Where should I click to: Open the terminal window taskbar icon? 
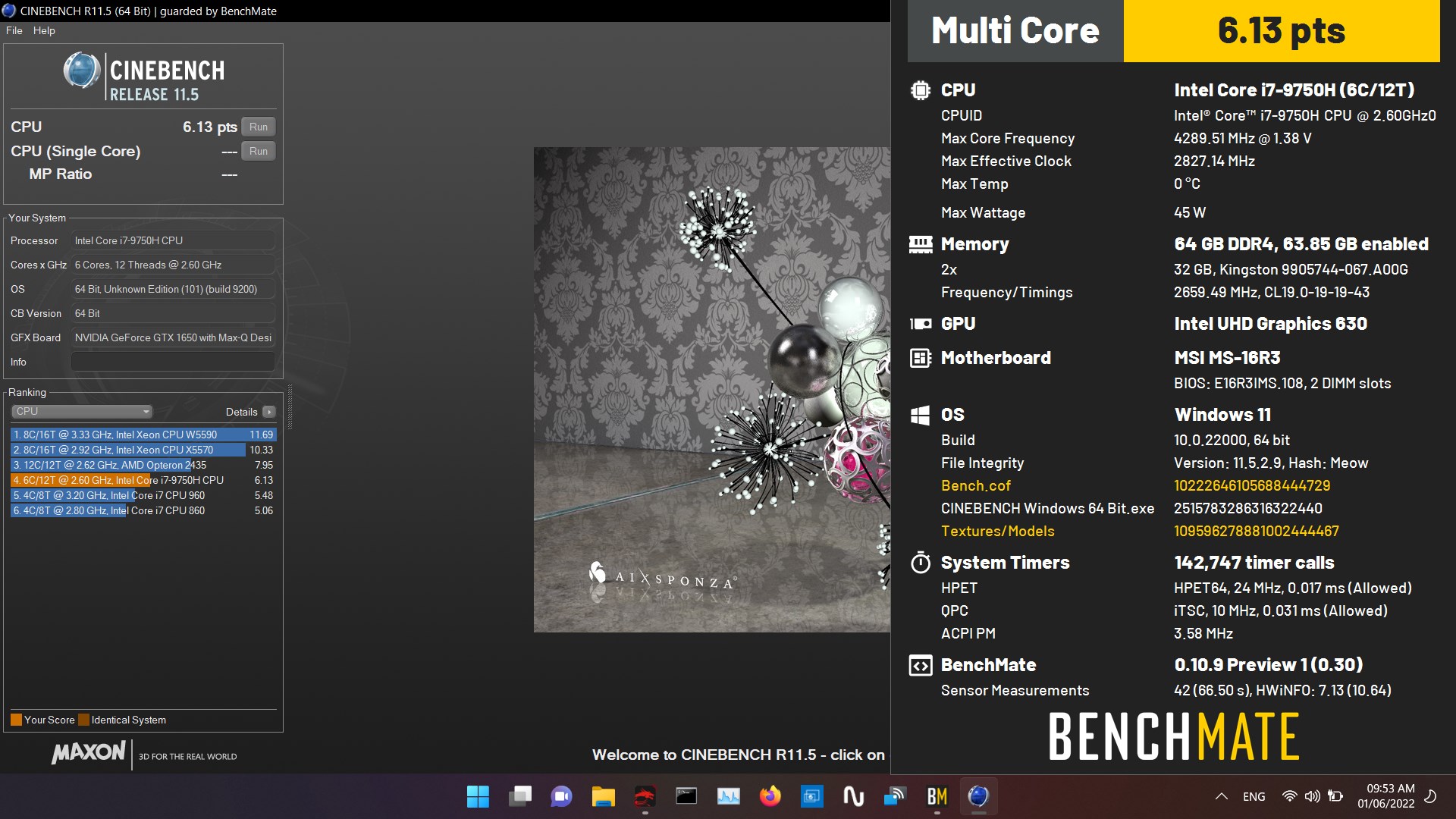coord(686,796)
